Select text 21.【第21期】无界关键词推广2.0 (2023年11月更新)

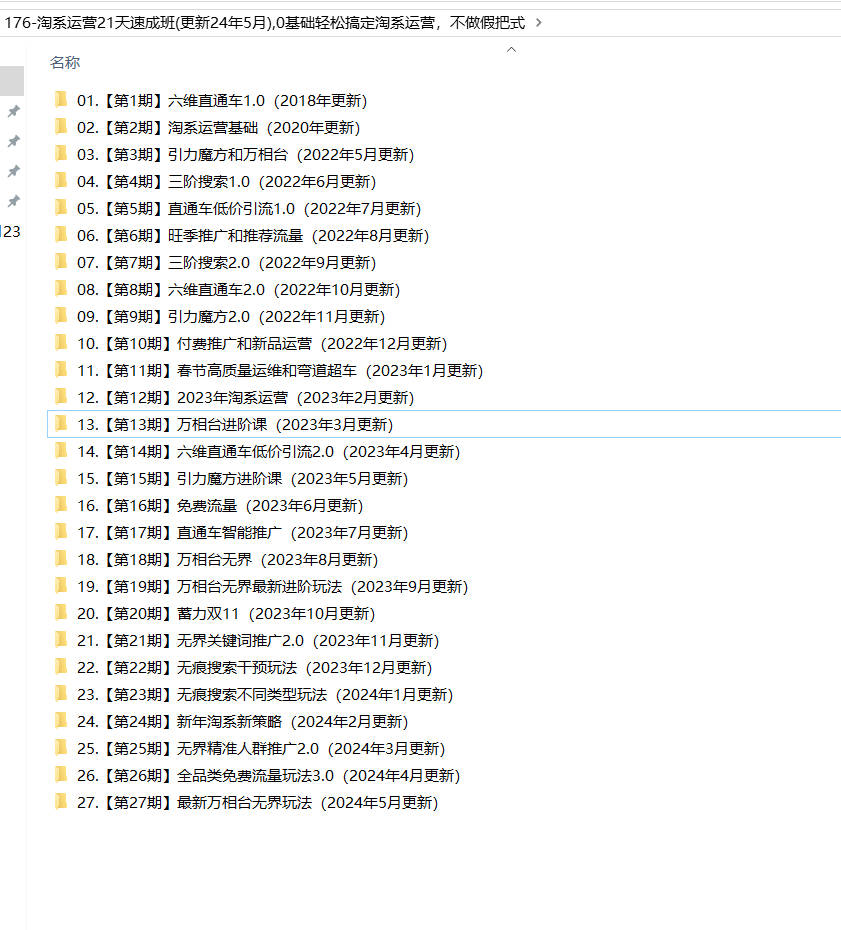[258, 641]
